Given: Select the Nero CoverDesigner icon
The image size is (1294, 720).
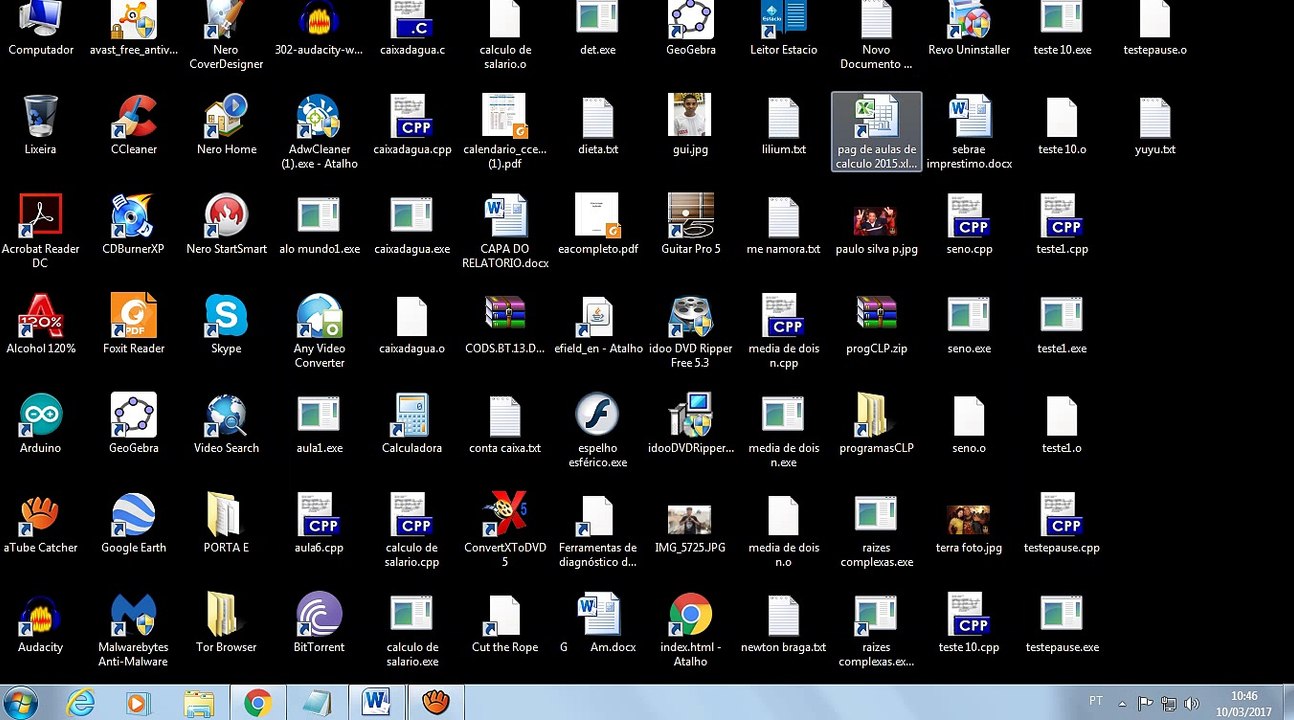Looking at the screenshot, I should click(227, 35).
